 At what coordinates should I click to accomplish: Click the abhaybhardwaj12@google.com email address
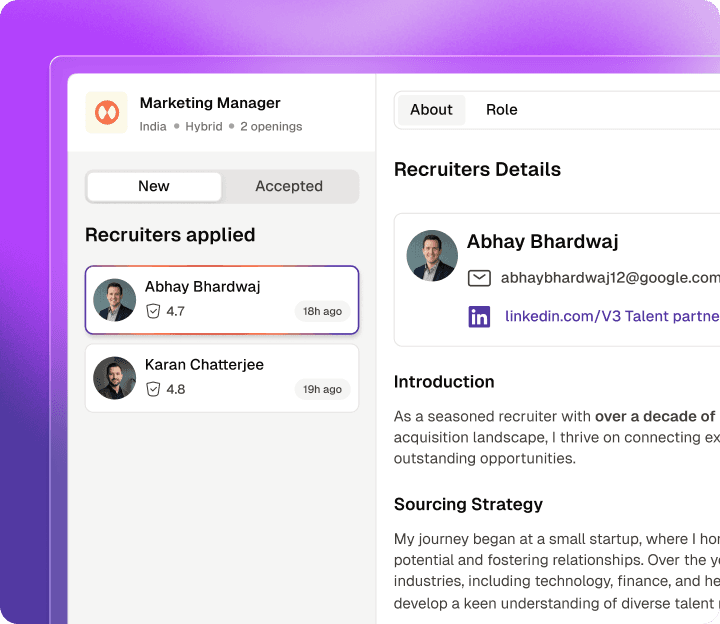(x=610, y=278)
